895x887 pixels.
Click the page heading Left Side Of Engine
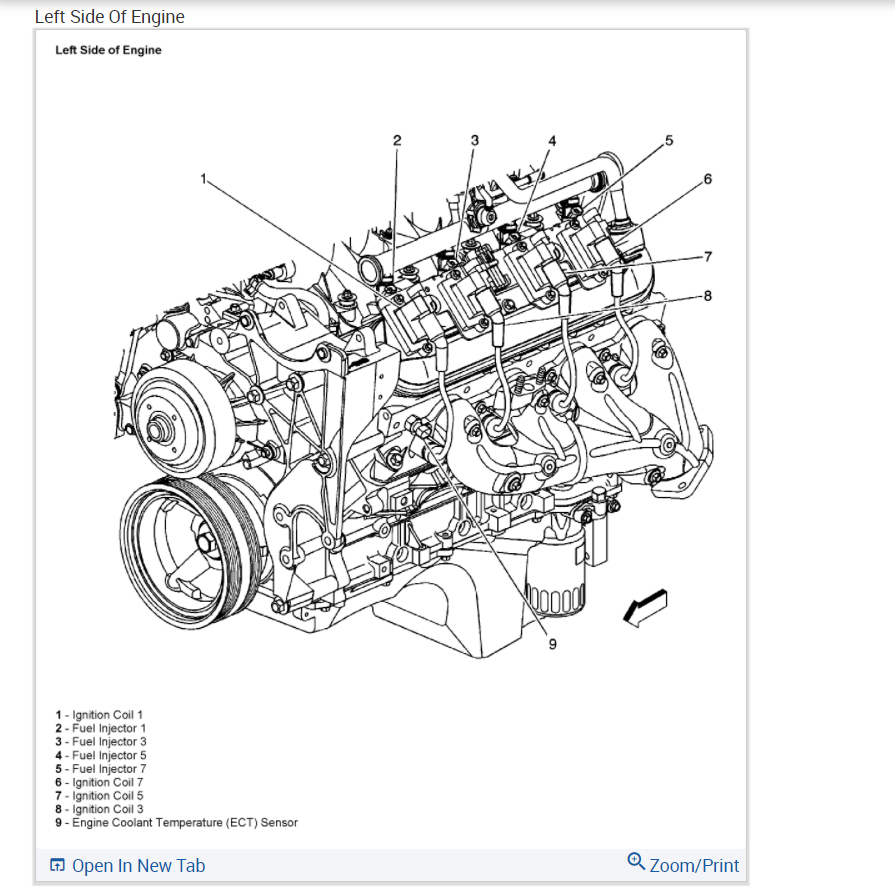click(110, 17)
